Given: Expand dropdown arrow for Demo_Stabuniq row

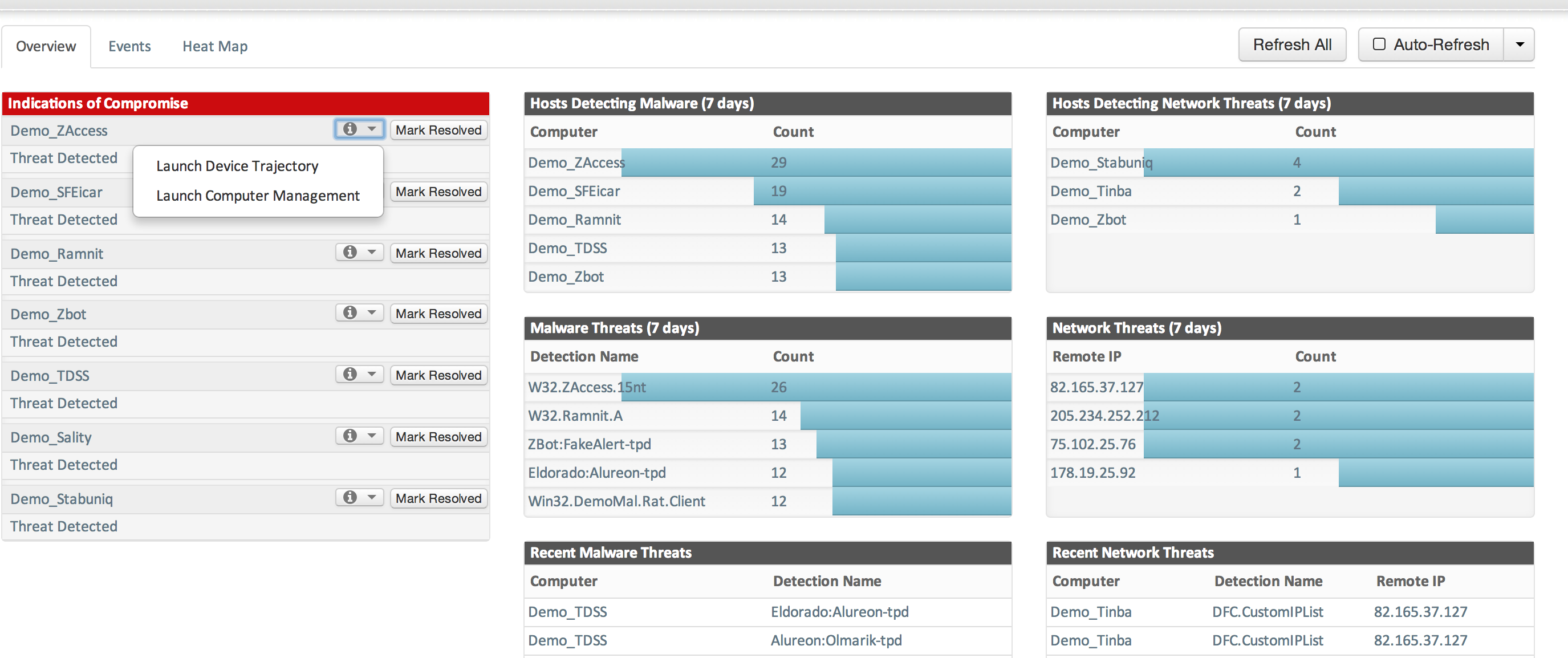Looking at the screenshot, I should 371,497.
